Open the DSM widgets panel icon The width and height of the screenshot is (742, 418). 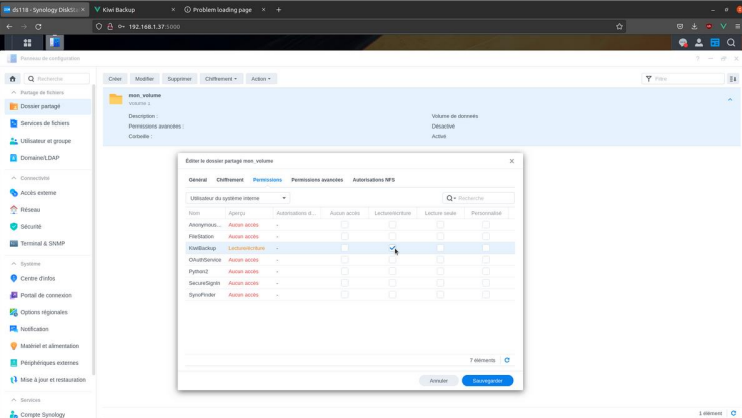[715, 43]
